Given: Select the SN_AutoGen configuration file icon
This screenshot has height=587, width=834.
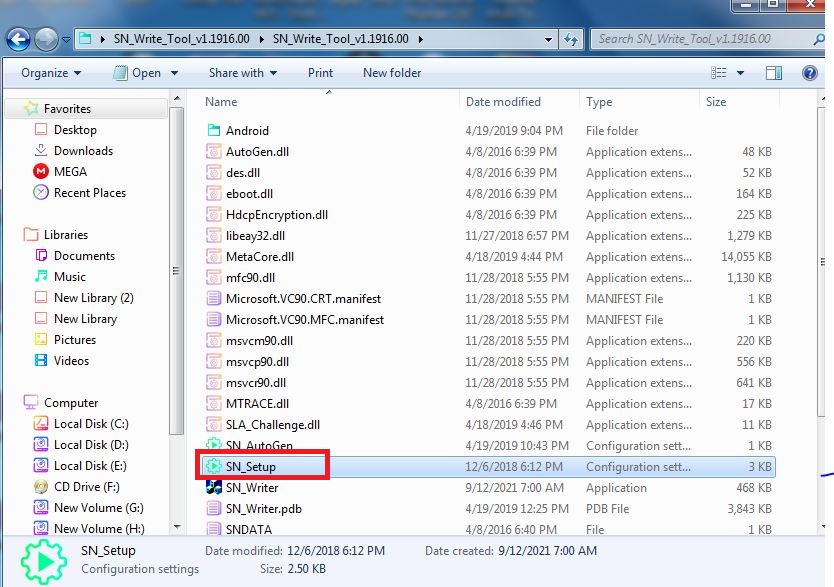Looking at the screenshot, I should click(213, 443).
